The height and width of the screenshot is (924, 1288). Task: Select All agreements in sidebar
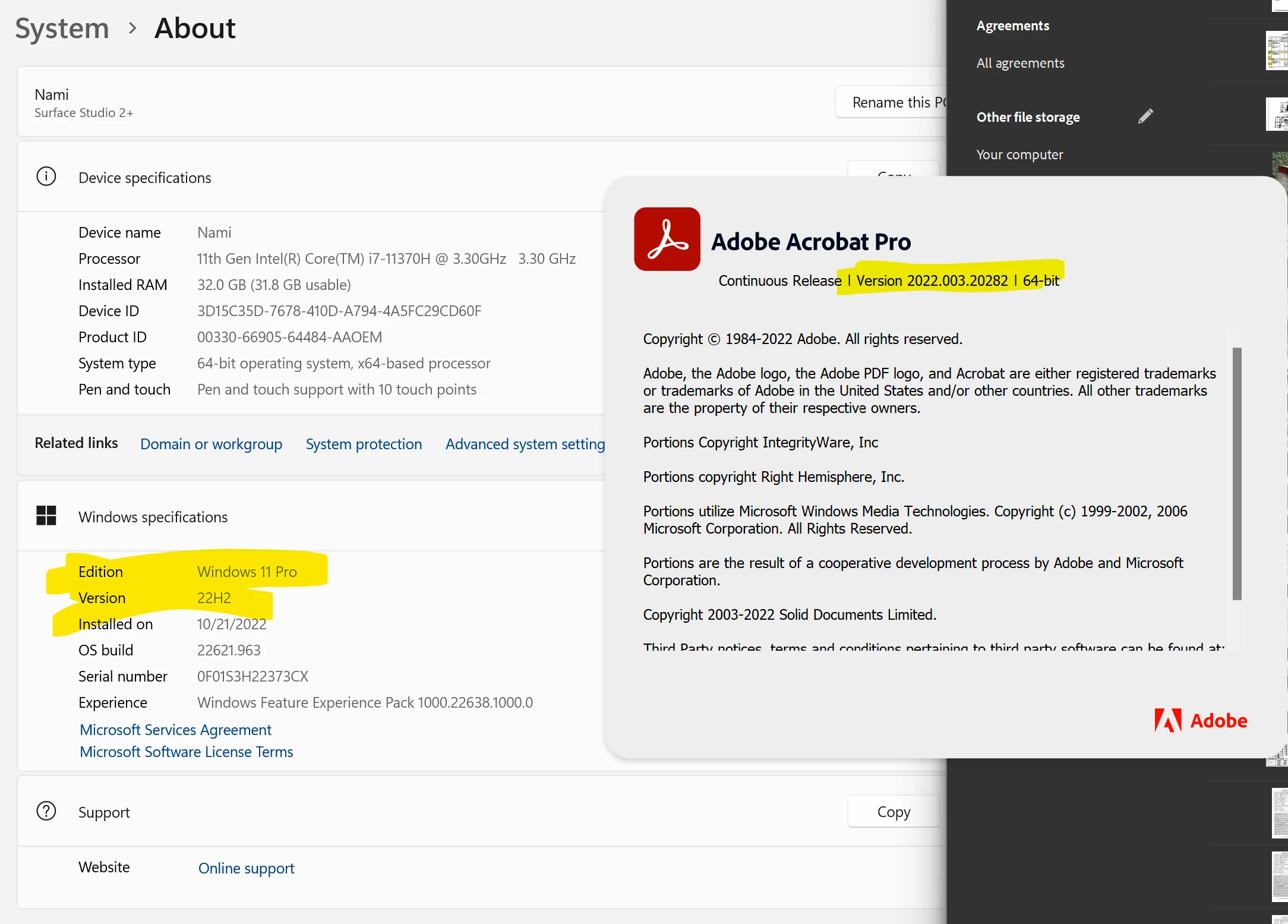pos(1020,63)
